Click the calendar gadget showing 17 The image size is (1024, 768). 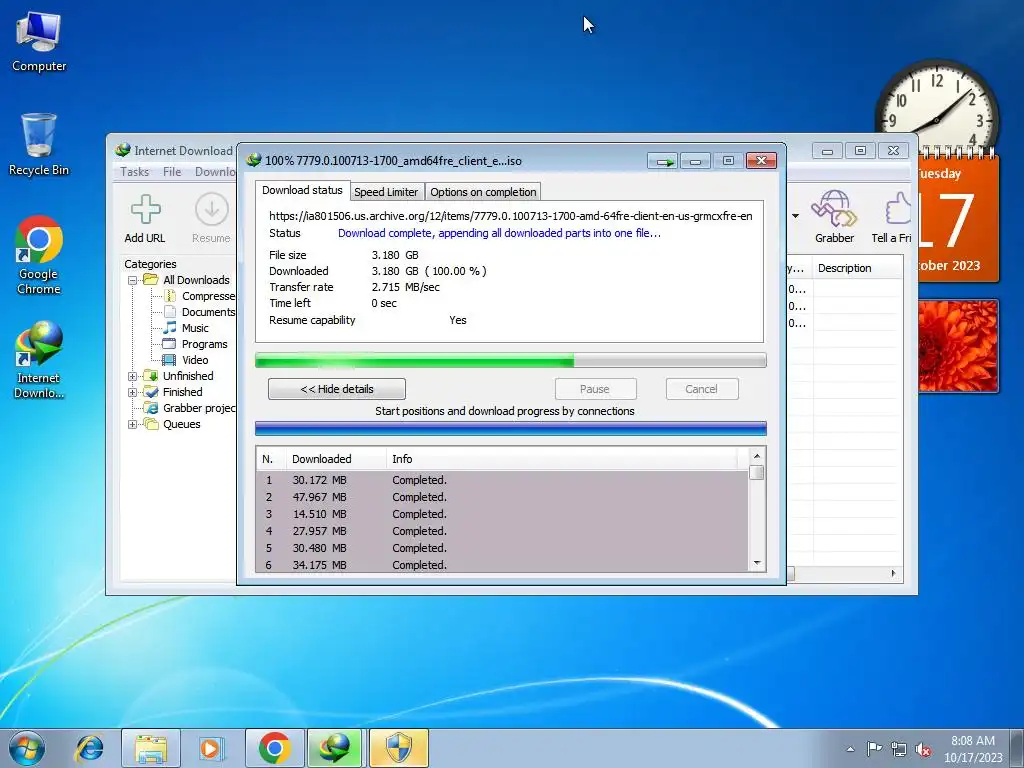coord(958,219)
